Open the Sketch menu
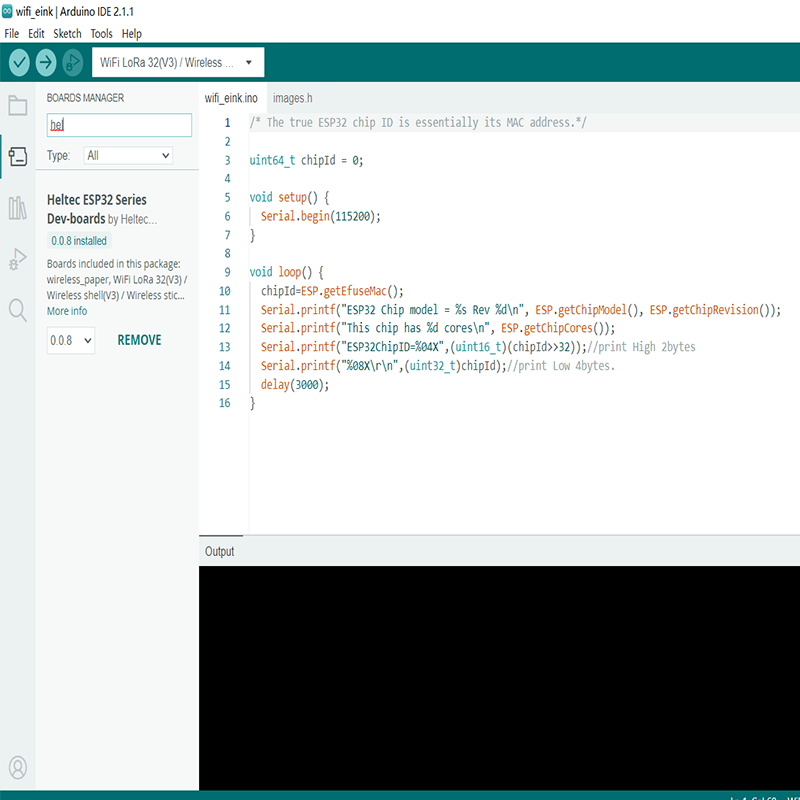800x800 pixels. click(67, 34)
